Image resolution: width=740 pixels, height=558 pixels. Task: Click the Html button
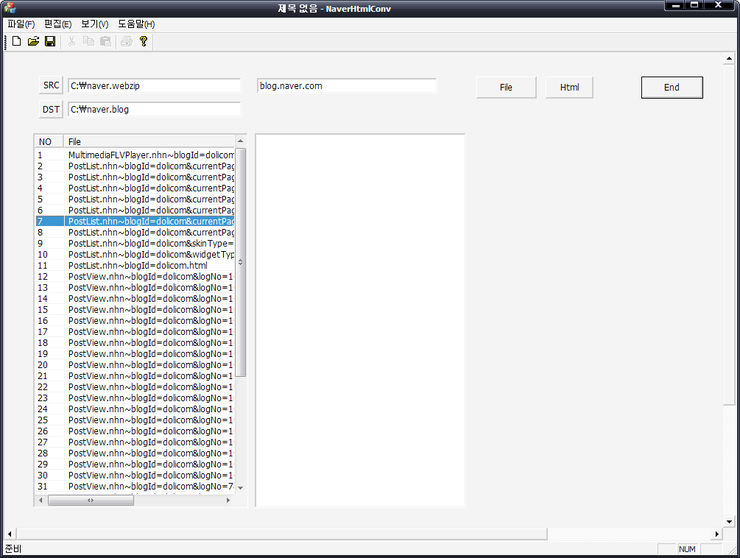[569, 87]
